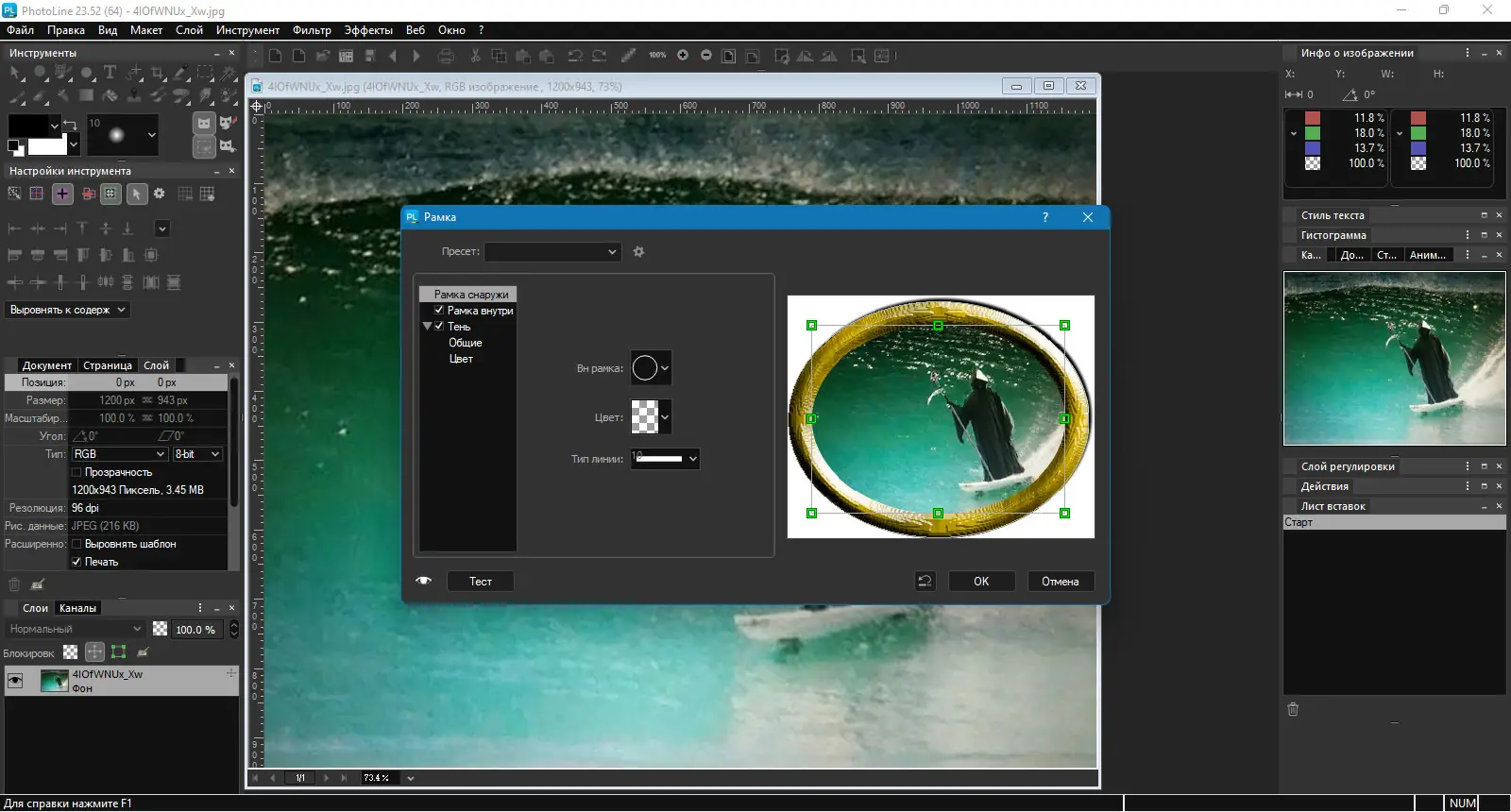Viewport: 1511px width, 812px height.
Task: Click the move lock icon in Блокировк row
Action: 94,652
